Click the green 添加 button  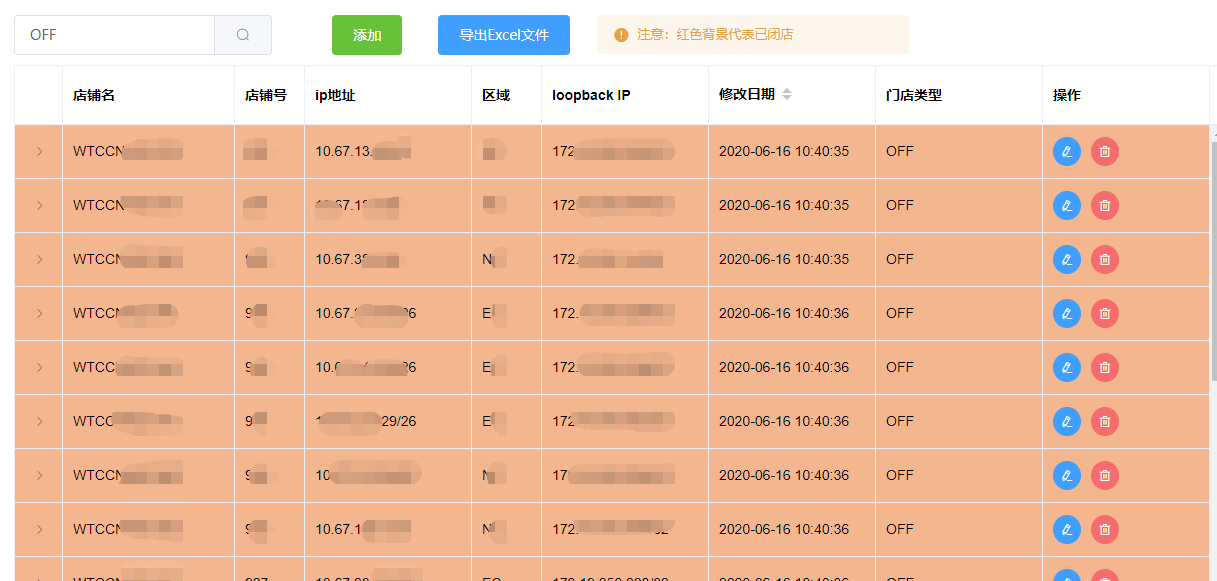pyautogui.click(x=366, y=34)
